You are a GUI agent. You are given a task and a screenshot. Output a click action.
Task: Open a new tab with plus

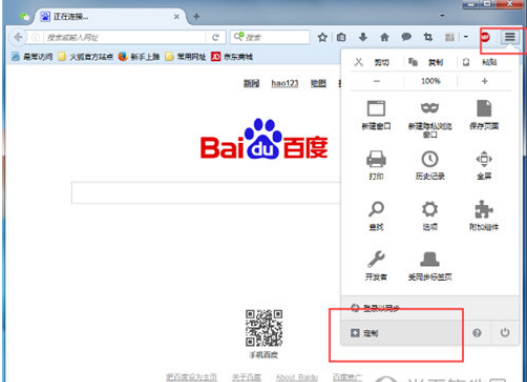pyautogui.click(x=196, y=16)
